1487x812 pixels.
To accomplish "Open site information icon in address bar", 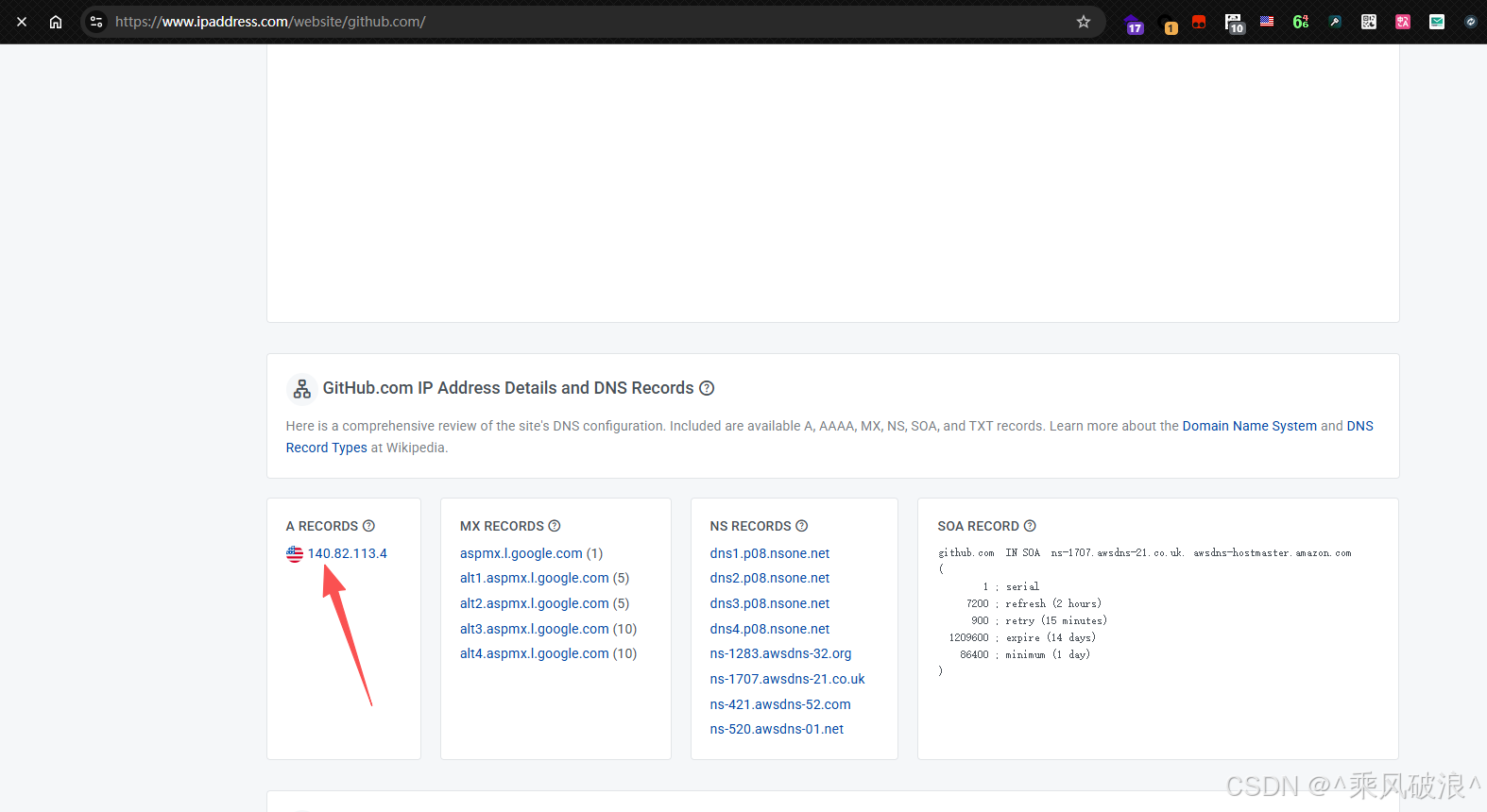I will pos(95,22).
